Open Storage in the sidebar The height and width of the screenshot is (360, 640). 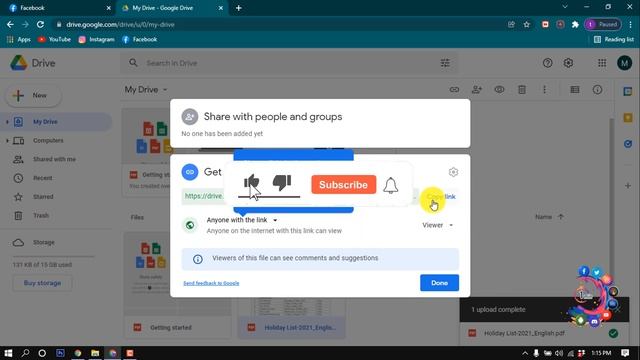coord(43,242)
